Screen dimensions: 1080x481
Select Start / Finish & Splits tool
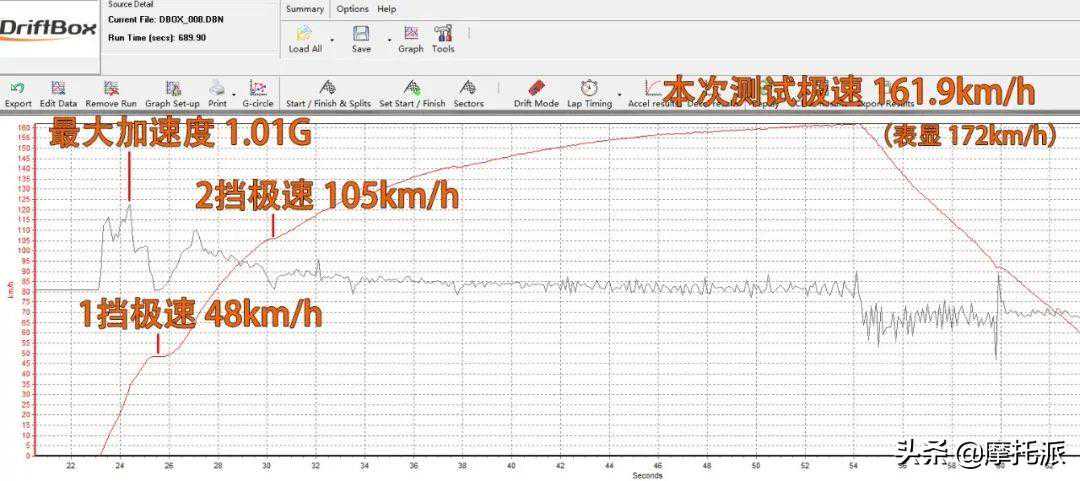point(327,89)
